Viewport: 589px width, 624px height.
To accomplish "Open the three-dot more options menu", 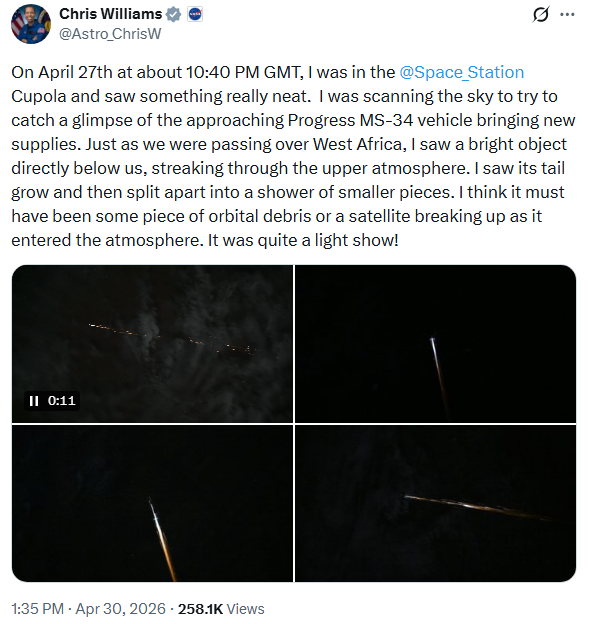I will point(567,14).
